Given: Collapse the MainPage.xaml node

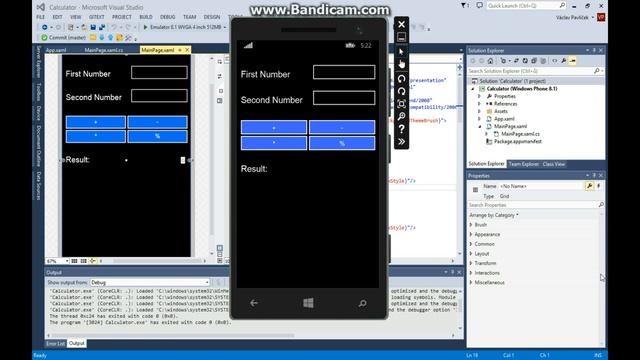Looking at the screenshot, I should click(480, 127).
